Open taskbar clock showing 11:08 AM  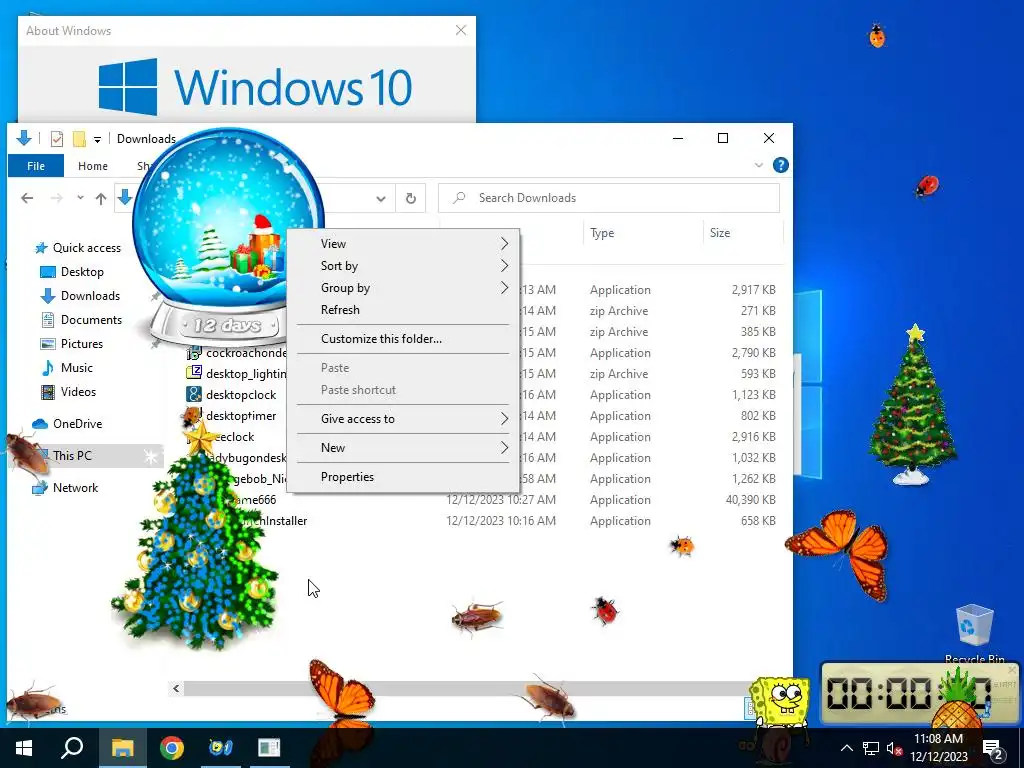(x=938, y=748)
